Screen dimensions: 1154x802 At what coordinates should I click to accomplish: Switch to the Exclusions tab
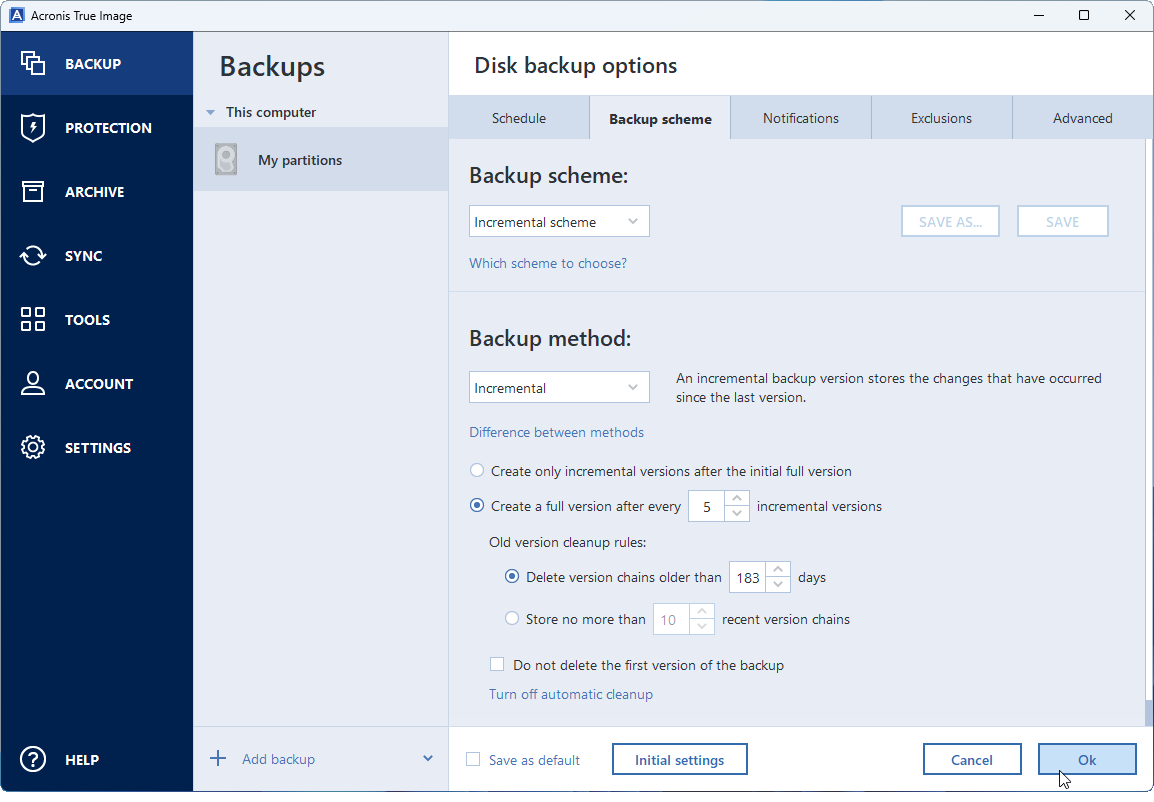pos(941,118)
